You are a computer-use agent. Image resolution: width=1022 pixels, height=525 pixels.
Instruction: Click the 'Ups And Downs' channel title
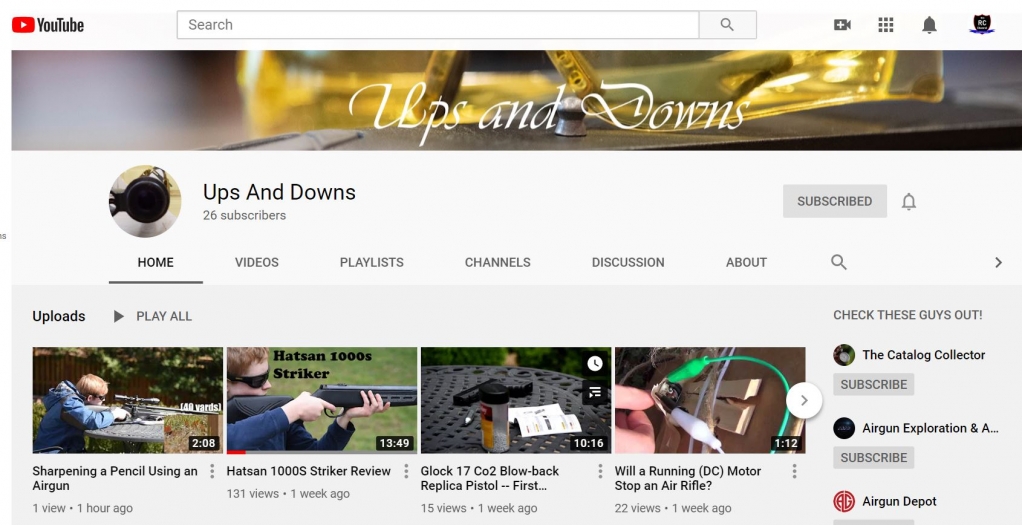pyautogui.click(x=279, y=192)
